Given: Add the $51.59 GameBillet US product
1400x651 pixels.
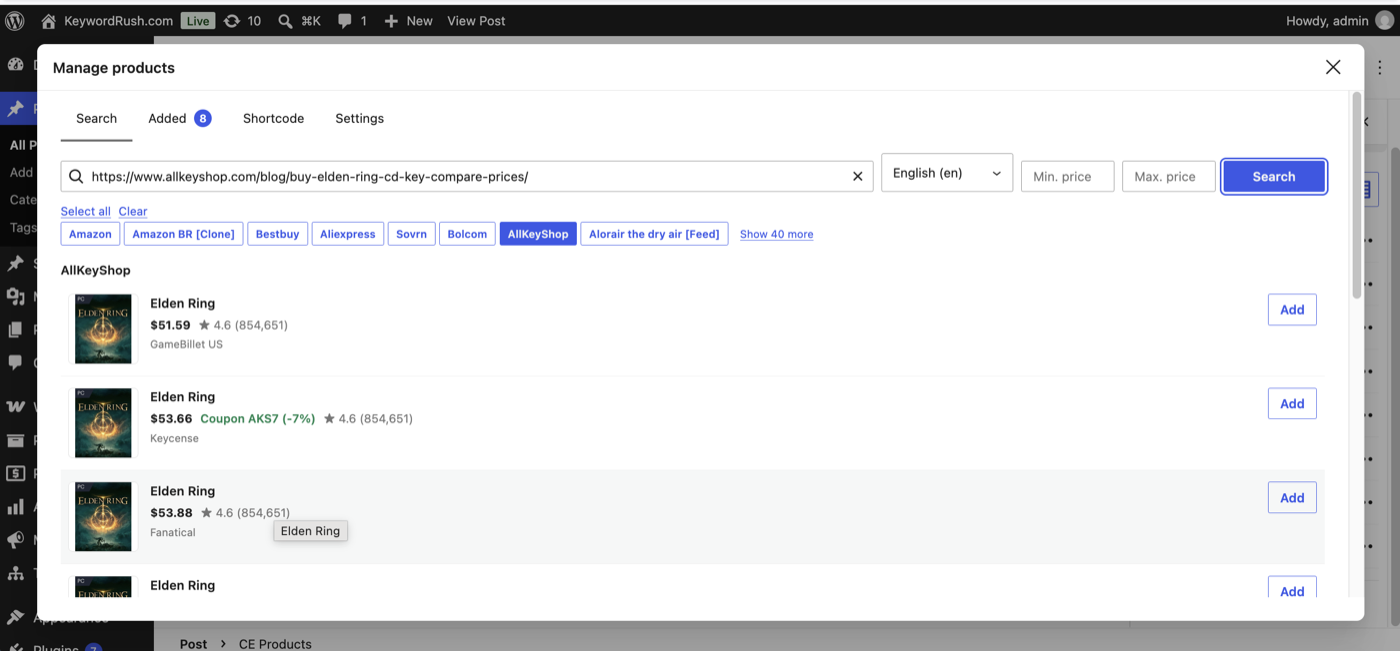Looking at the screenshot, I should coord(1292,310).
